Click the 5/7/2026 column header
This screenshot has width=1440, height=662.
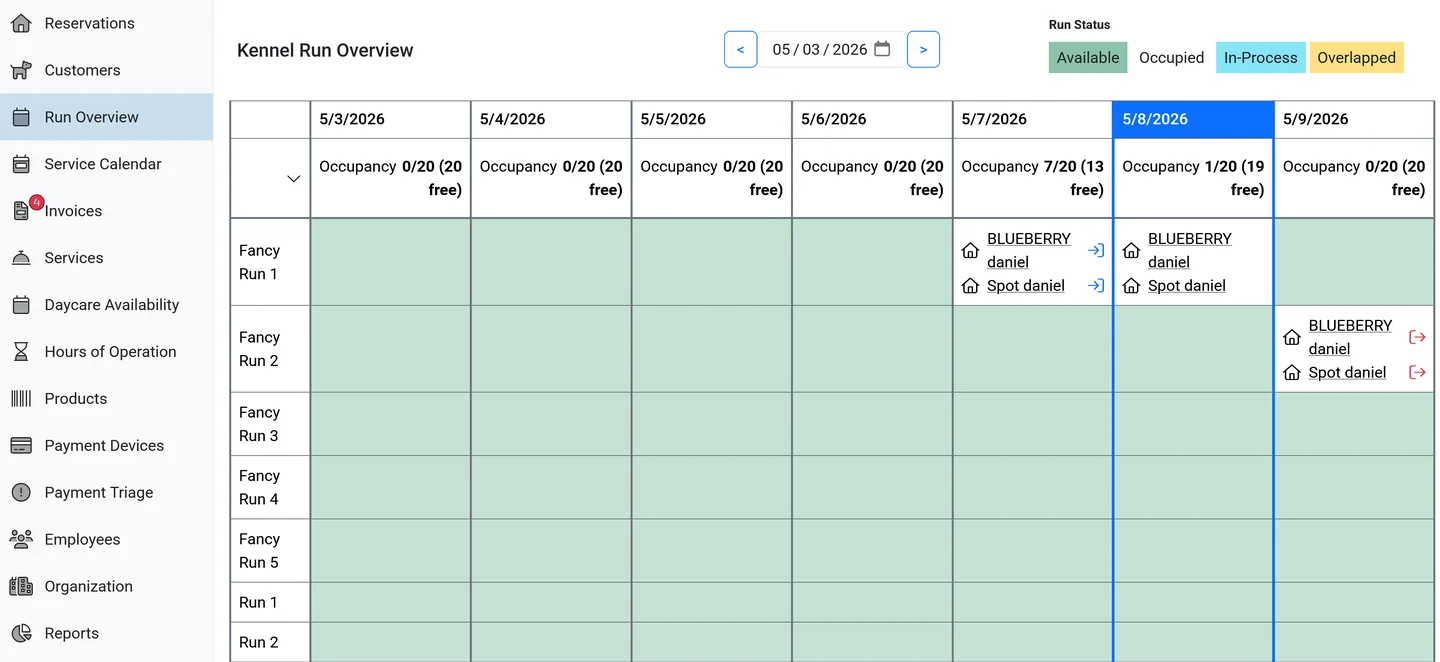click(1032, 119)
